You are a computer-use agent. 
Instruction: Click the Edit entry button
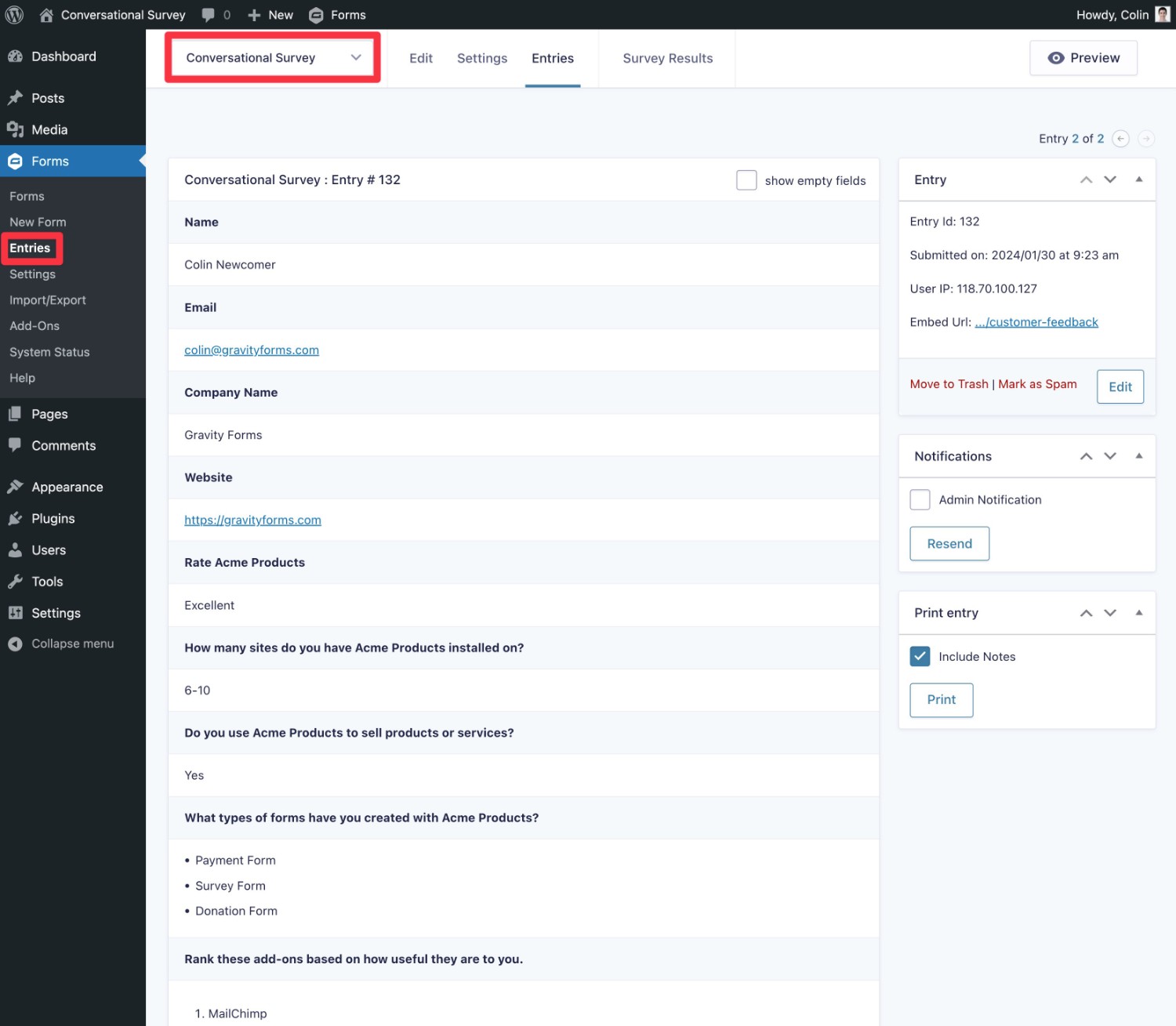point(1120,386)
